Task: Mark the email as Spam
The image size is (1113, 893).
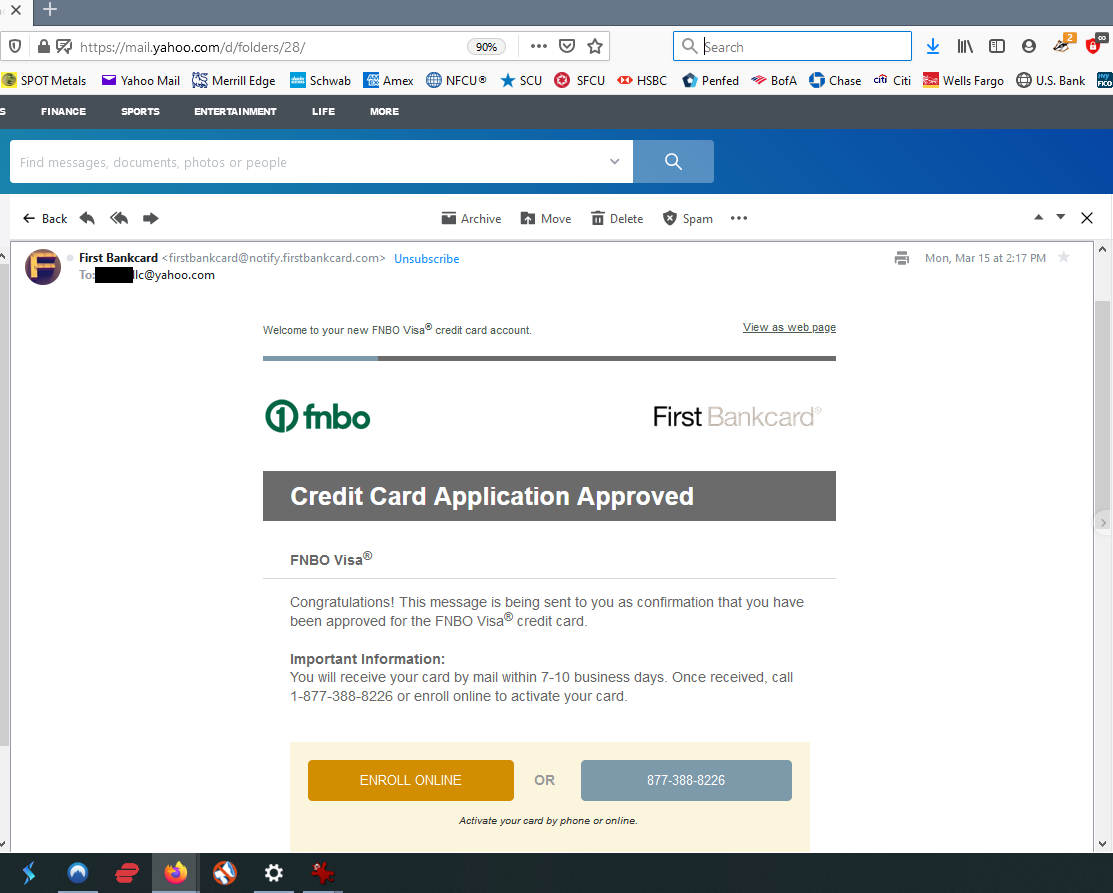Action: 687,218
